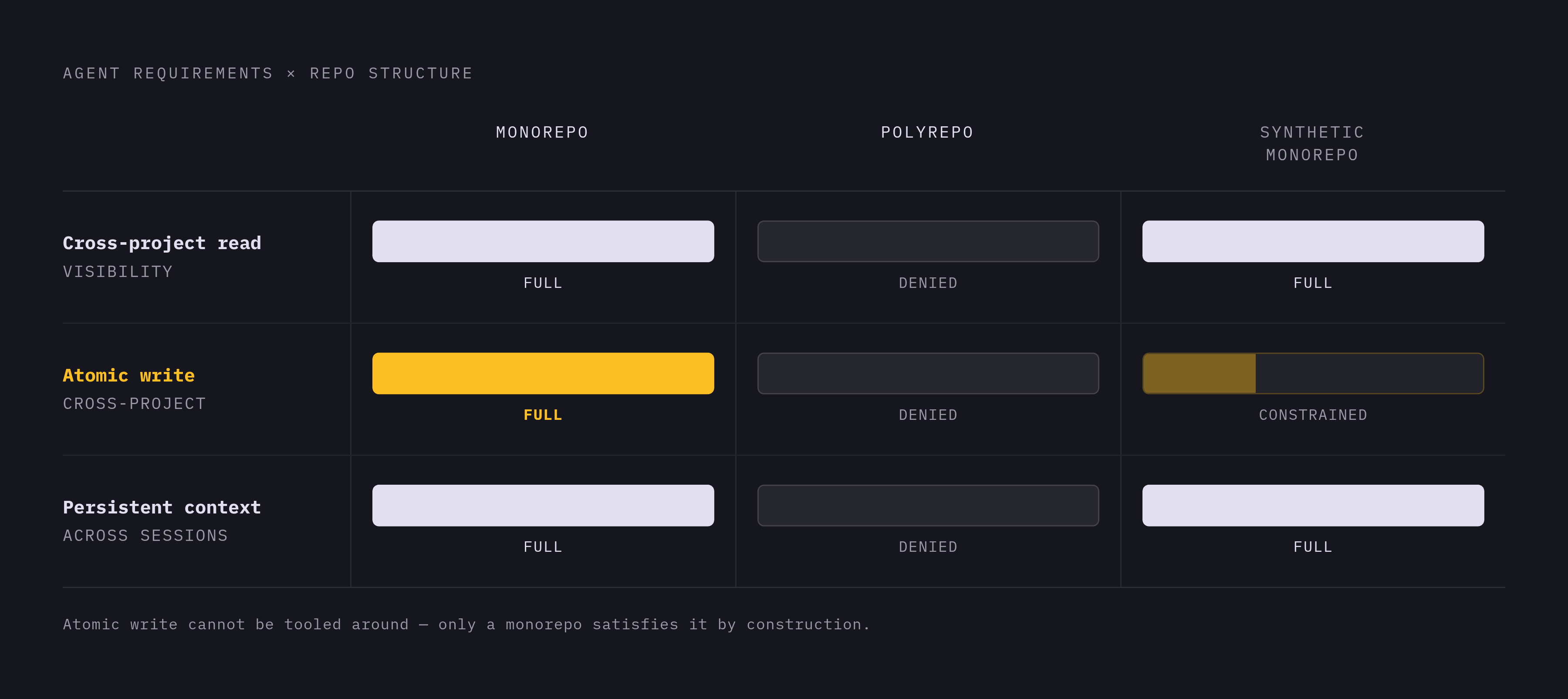Click the yellow FULL label under Atomic write
The height and width of the screenshot is (699, 1568).
click(x=543, y=415)
